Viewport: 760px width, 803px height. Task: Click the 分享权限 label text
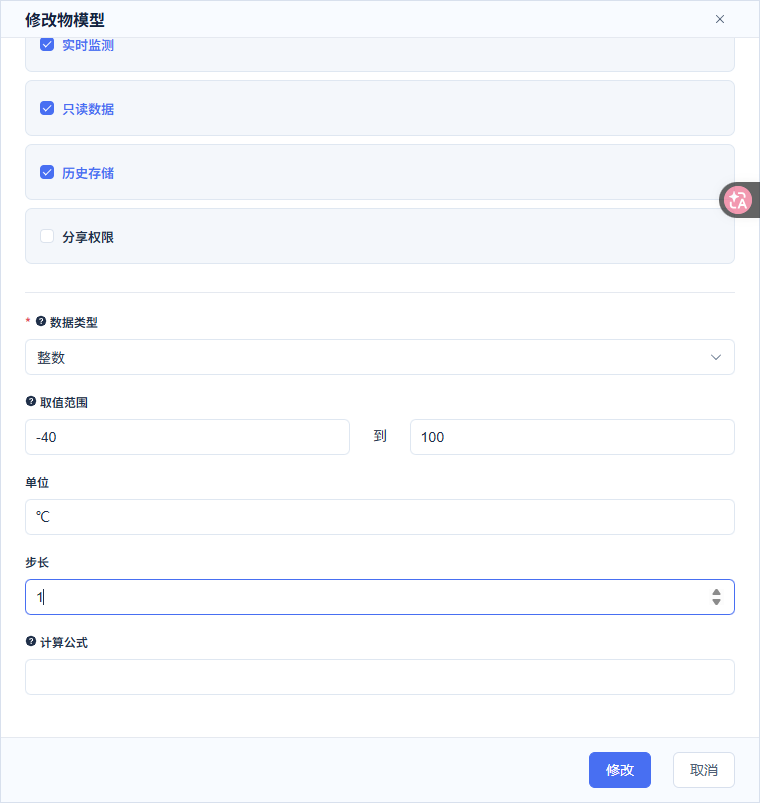pyautogui.click(x=88, y=237)
